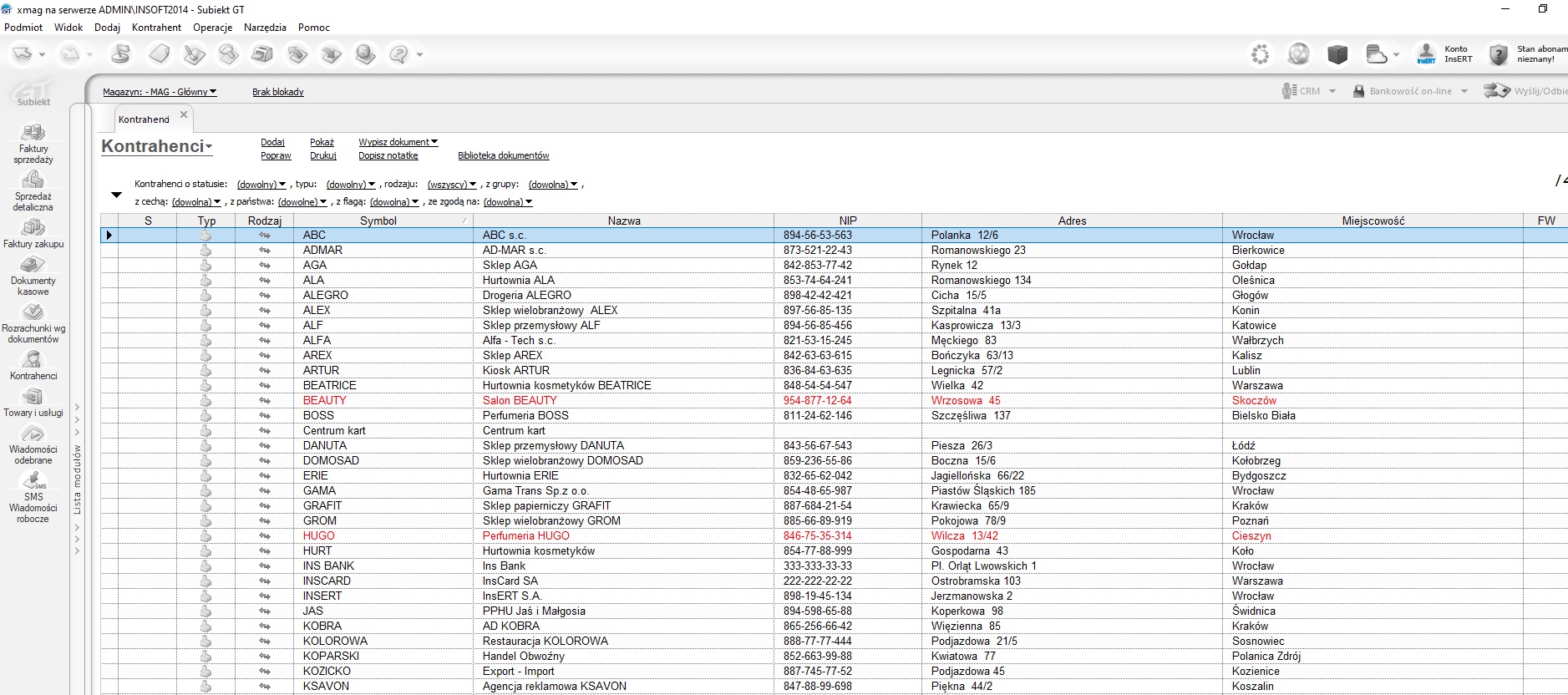Open the Magazyn MAG - Główny dropdown
Screen dimensions: 1568x695
(160, 92)
